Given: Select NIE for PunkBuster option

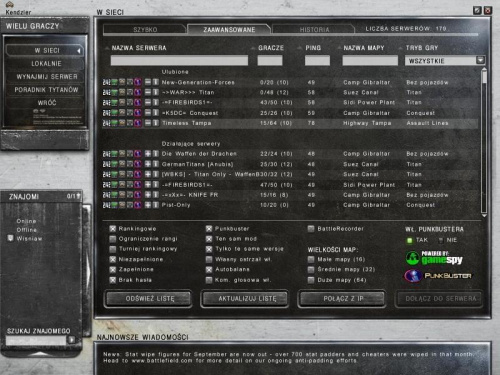Looking at the screenshot, I should 441,240.
